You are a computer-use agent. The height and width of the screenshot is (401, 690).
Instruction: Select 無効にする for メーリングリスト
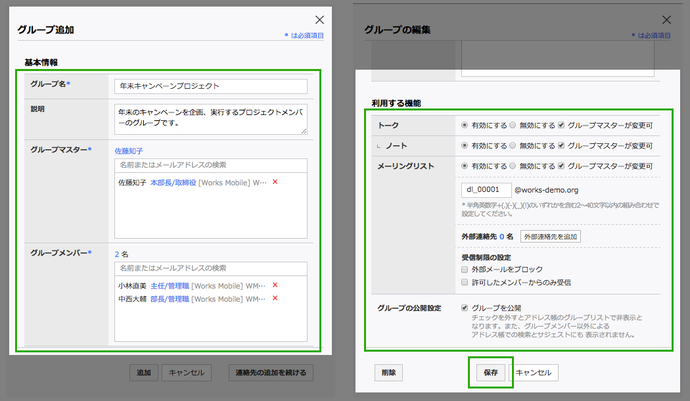click(513, 166)
